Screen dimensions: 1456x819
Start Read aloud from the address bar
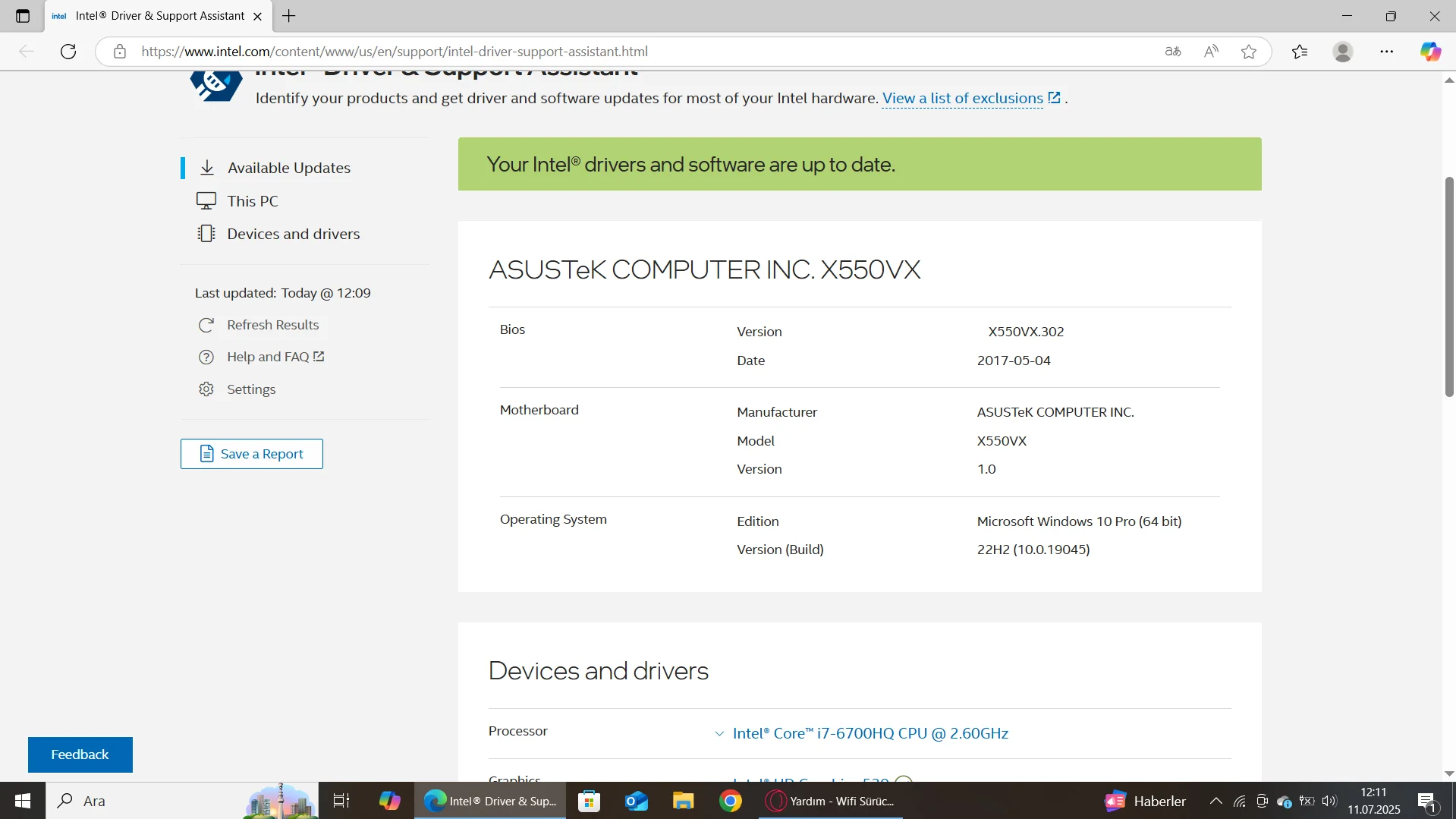click(1212, 52)
